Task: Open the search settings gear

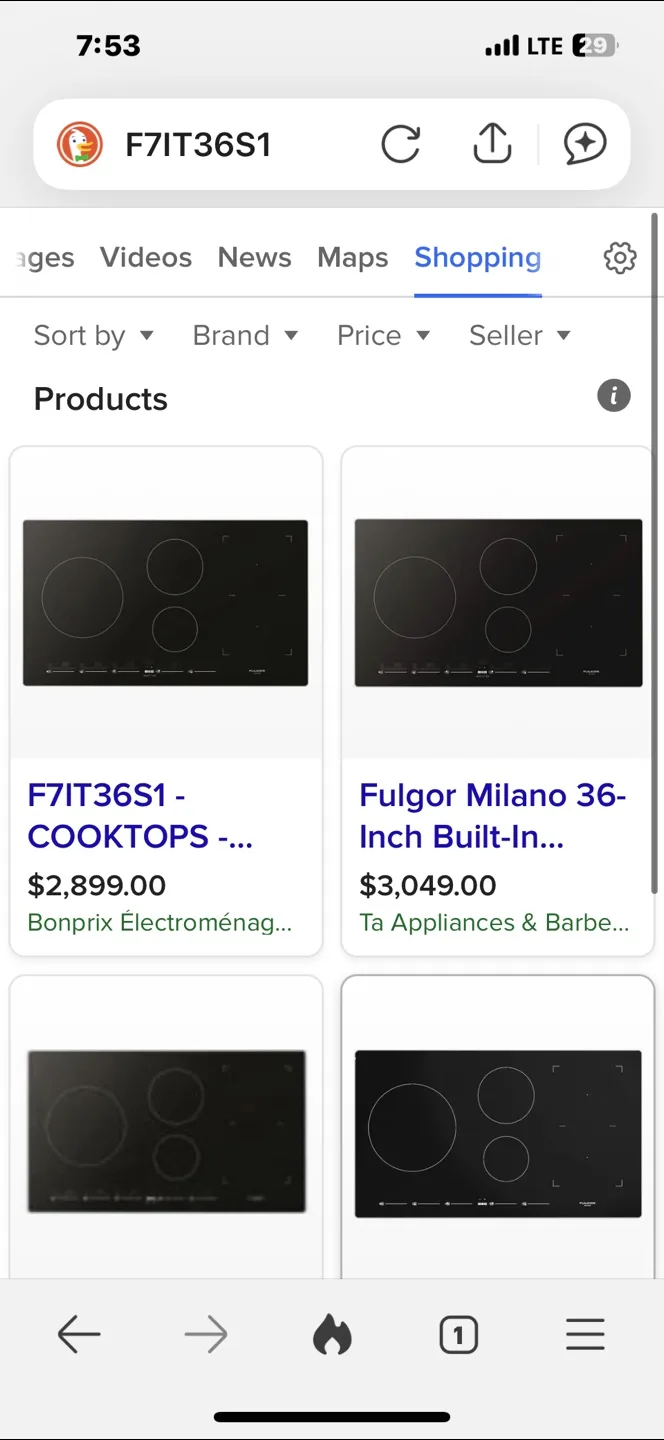Action: tap(619, 258)
